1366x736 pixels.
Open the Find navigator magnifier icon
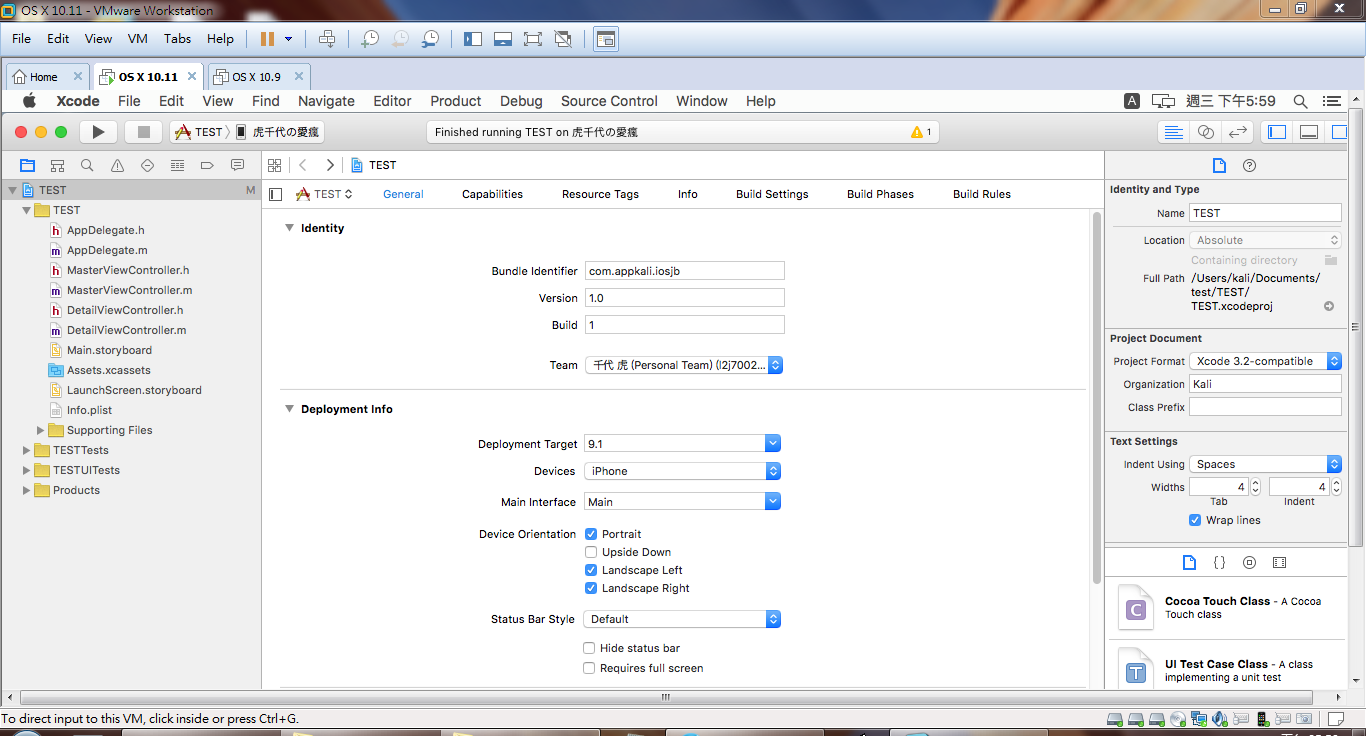point(87,165)
